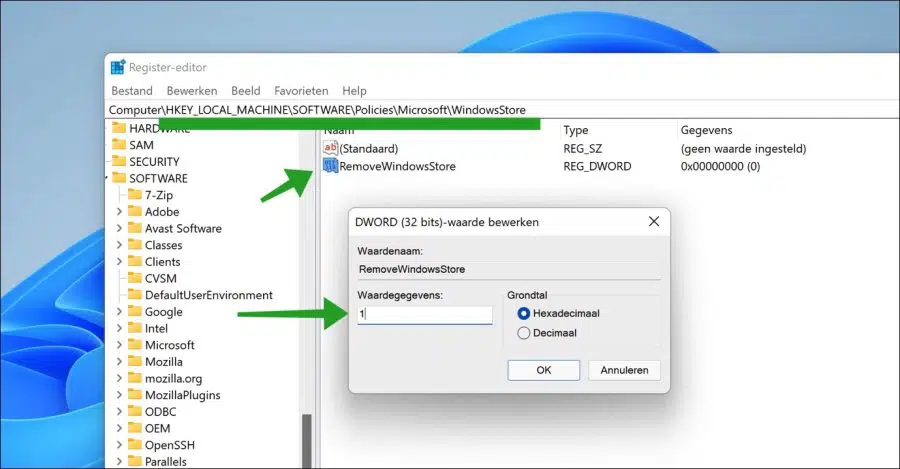Open the Beeld menu
Screen dimensions: 900x469
pos(246,91)
